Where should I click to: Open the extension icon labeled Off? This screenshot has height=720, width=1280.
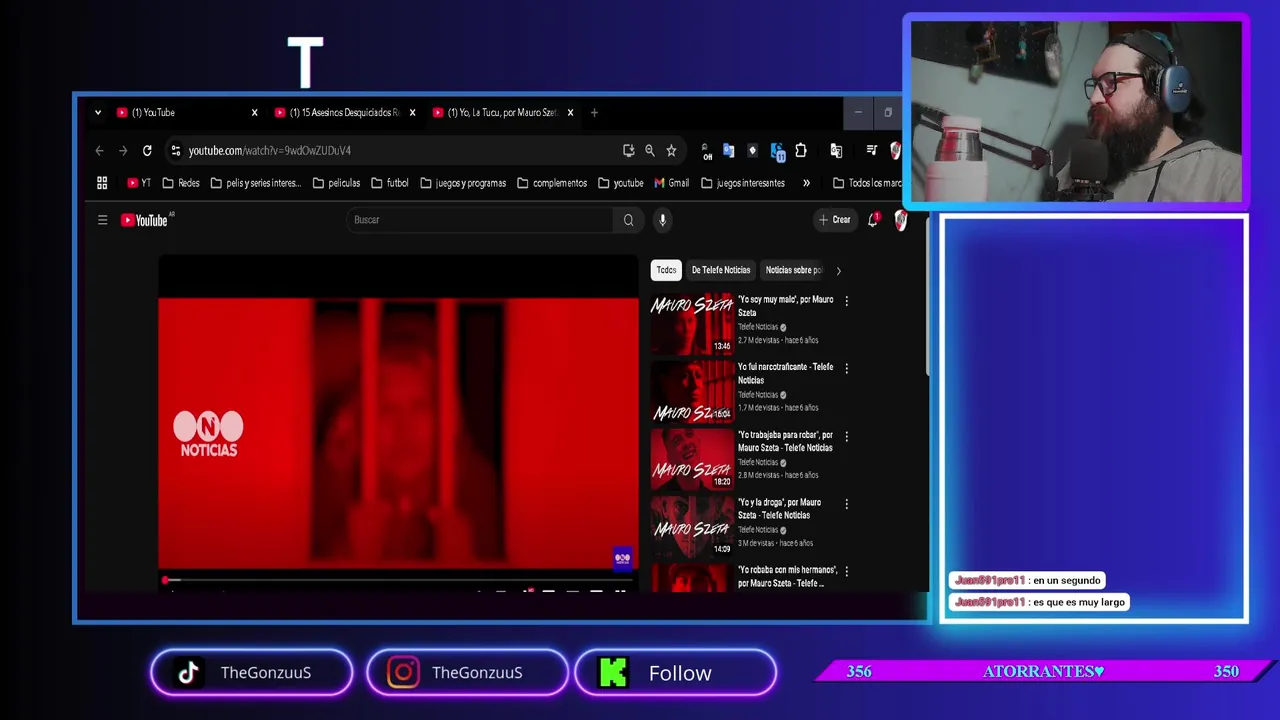[707, 151]
